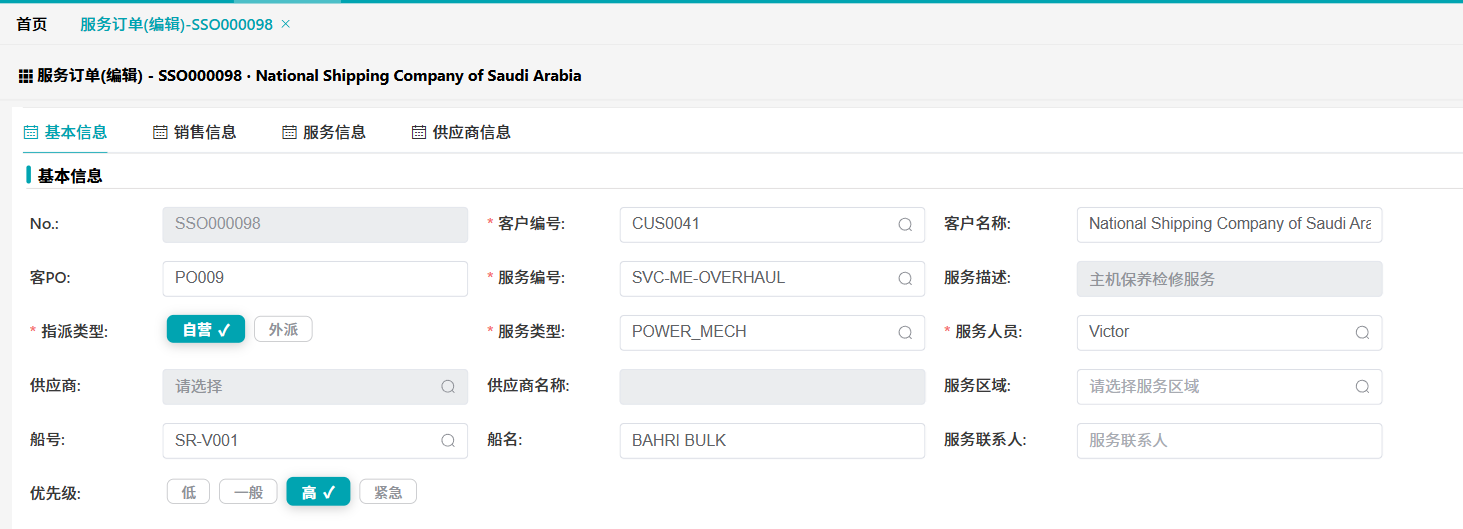
Task: Close the SSO000098 order tab
Action: 286,24
